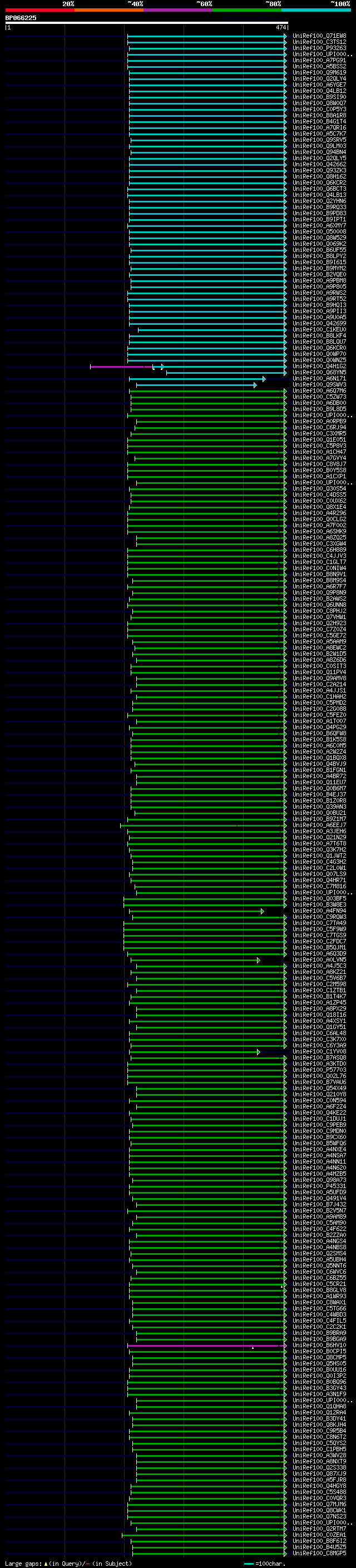Select the UniRef100_Q03BF5 label
The image size is (356, 1568).
319,898
